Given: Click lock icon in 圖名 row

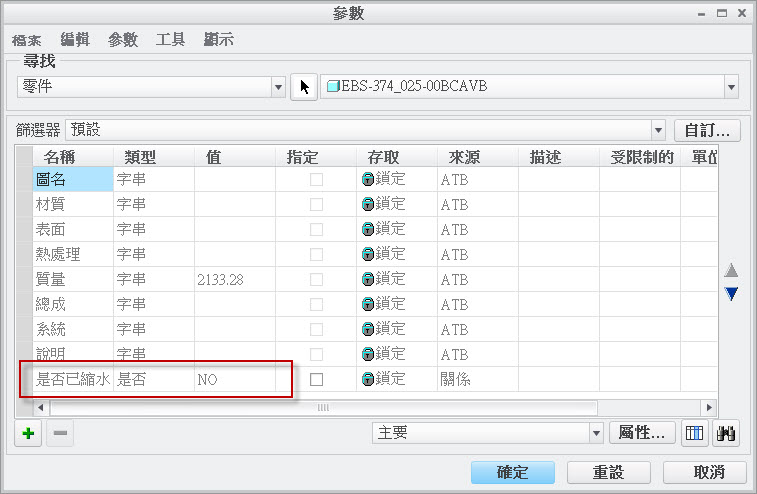Looking at the screenshot, I should tap(368, 179).
